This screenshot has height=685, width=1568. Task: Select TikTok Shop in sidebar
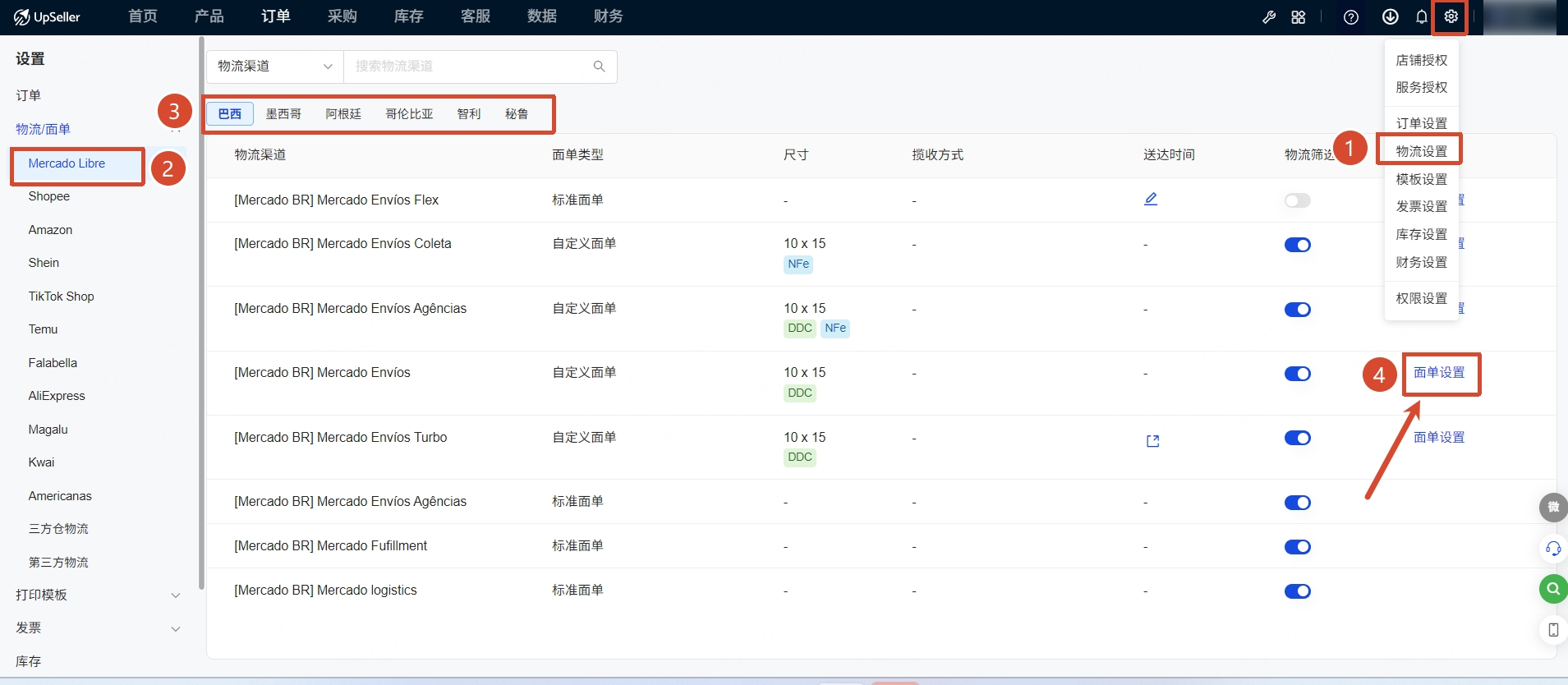click(62, 297)
